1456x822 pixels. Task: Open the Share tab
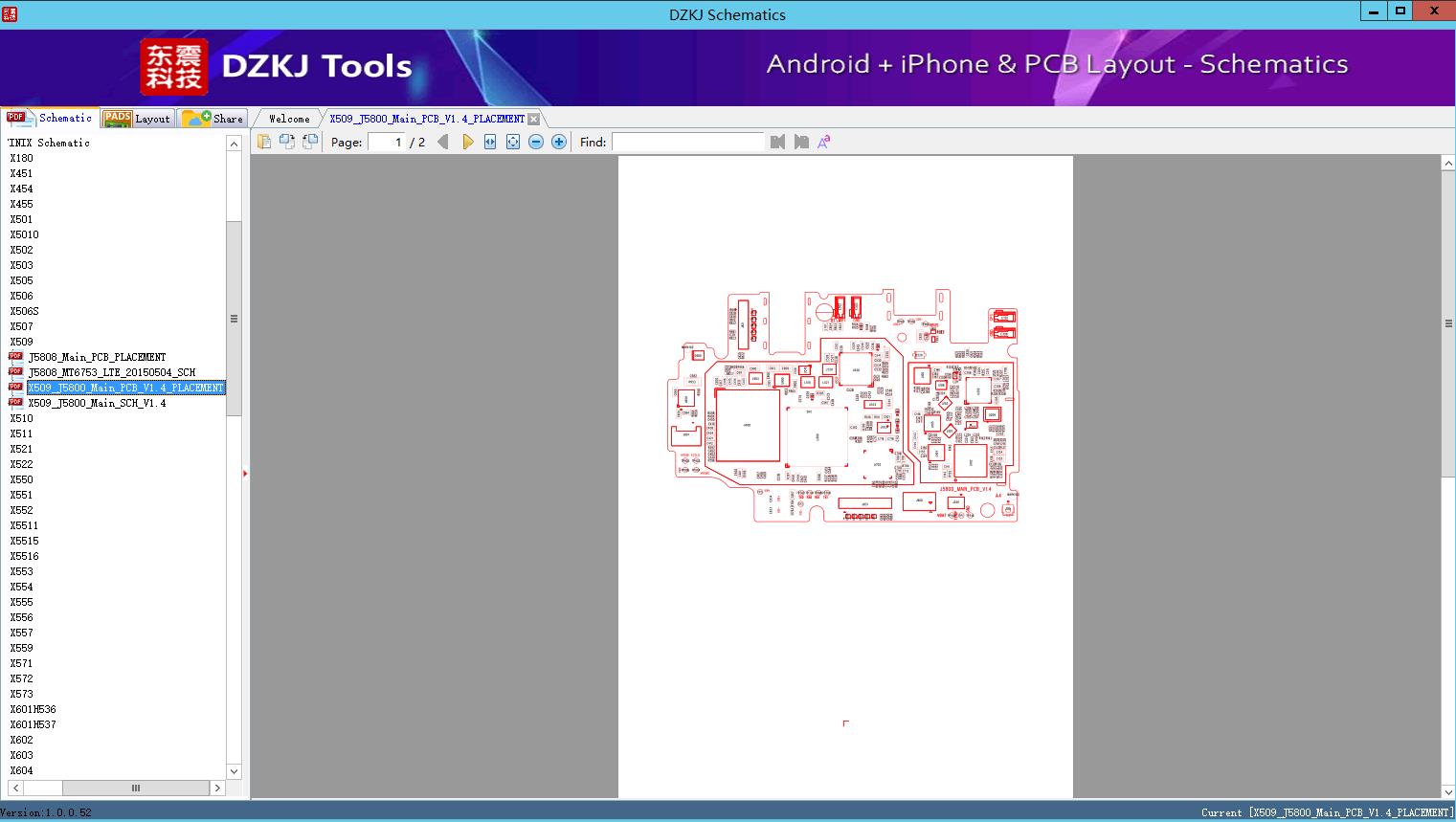pyautogui.click(x=213, y=119)
